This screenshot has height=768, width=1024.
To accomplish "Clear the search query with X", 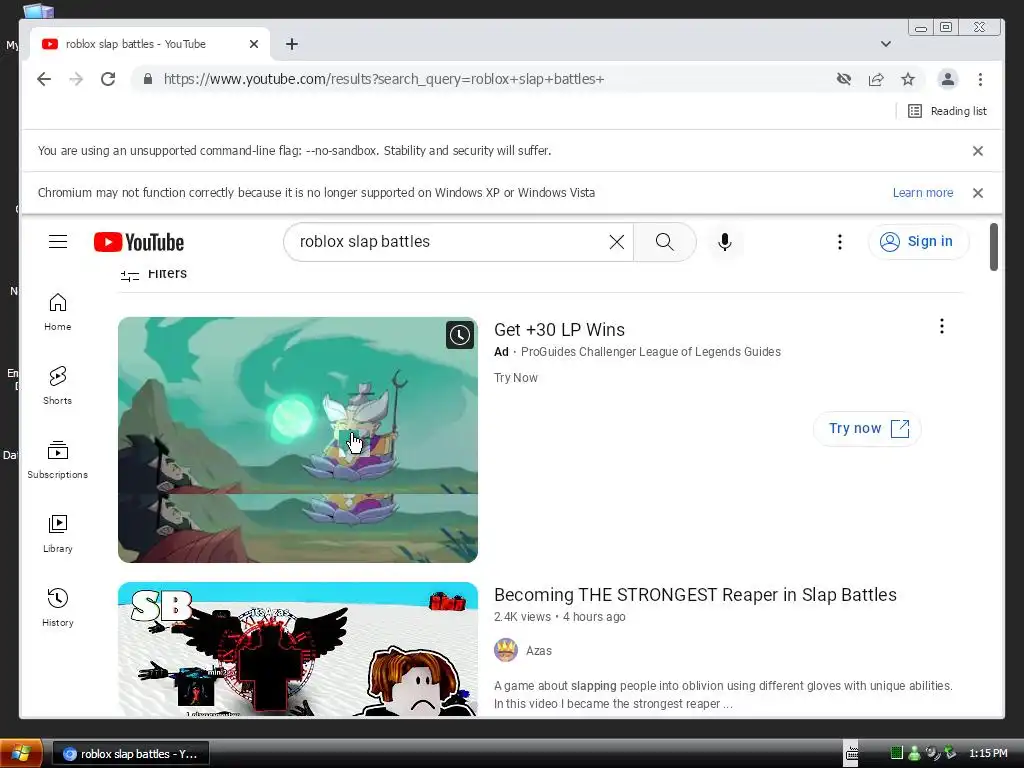I will [x=616, y=242].
